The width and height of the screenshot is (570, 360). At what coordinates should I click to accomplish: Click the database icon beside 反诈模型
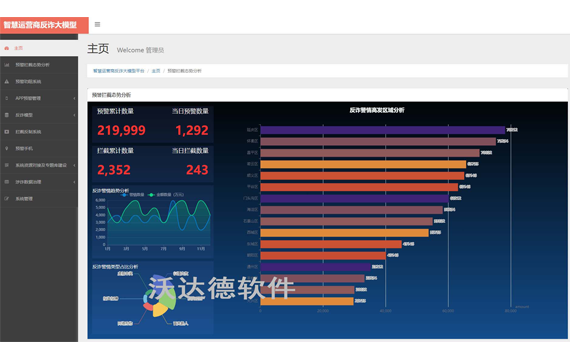pos(7,115)
